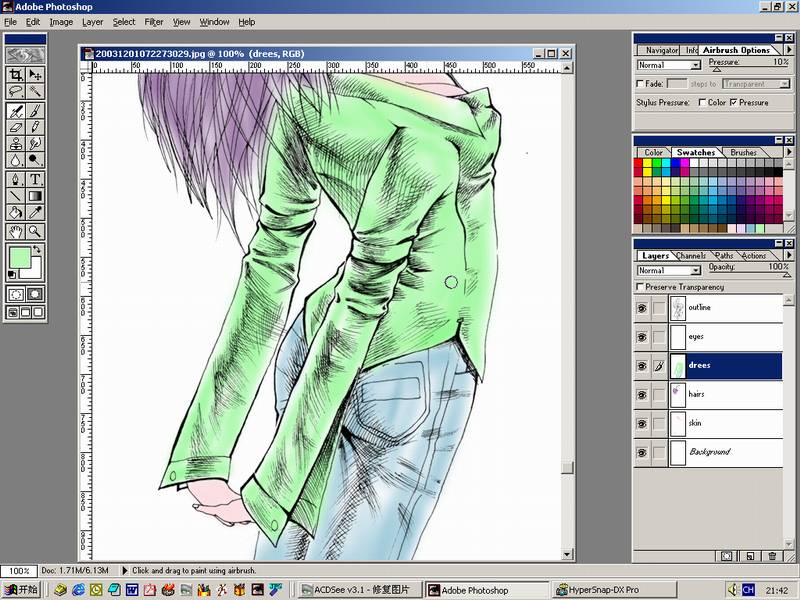The image size is (800, 600).
Task: Hide the skin layer
Action: (x=642, y=423)
